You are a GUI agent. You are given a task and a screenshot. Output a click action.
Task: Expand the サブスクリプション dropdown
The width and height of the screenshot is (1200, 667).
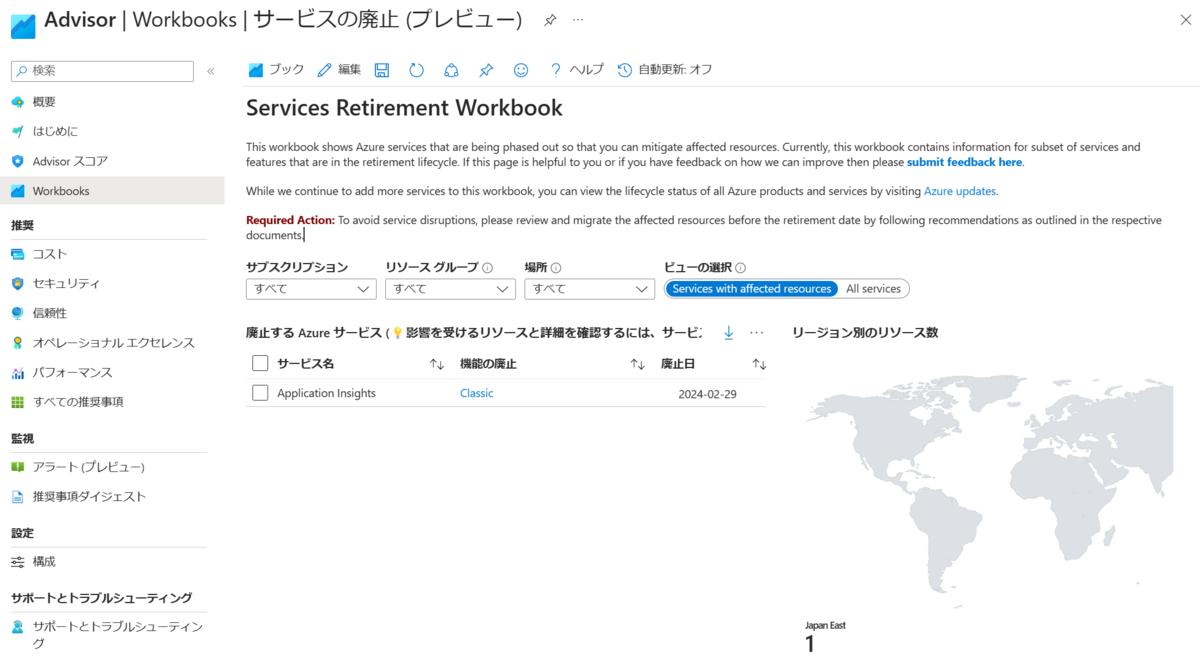click(311, 289)
